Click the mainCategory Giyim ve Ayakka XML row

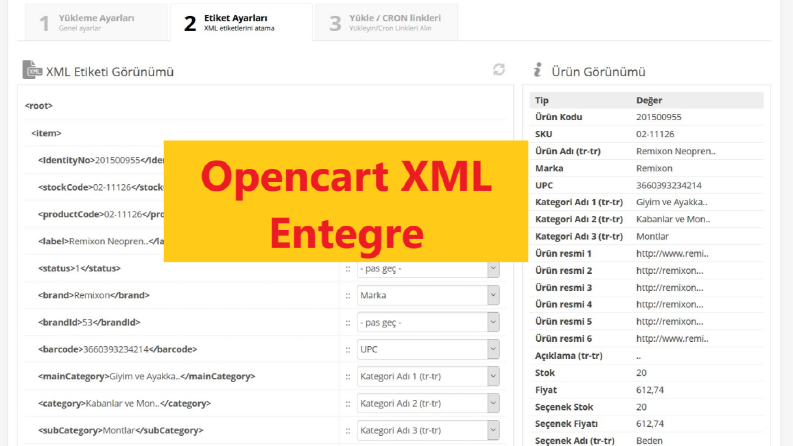coord(147,376)
